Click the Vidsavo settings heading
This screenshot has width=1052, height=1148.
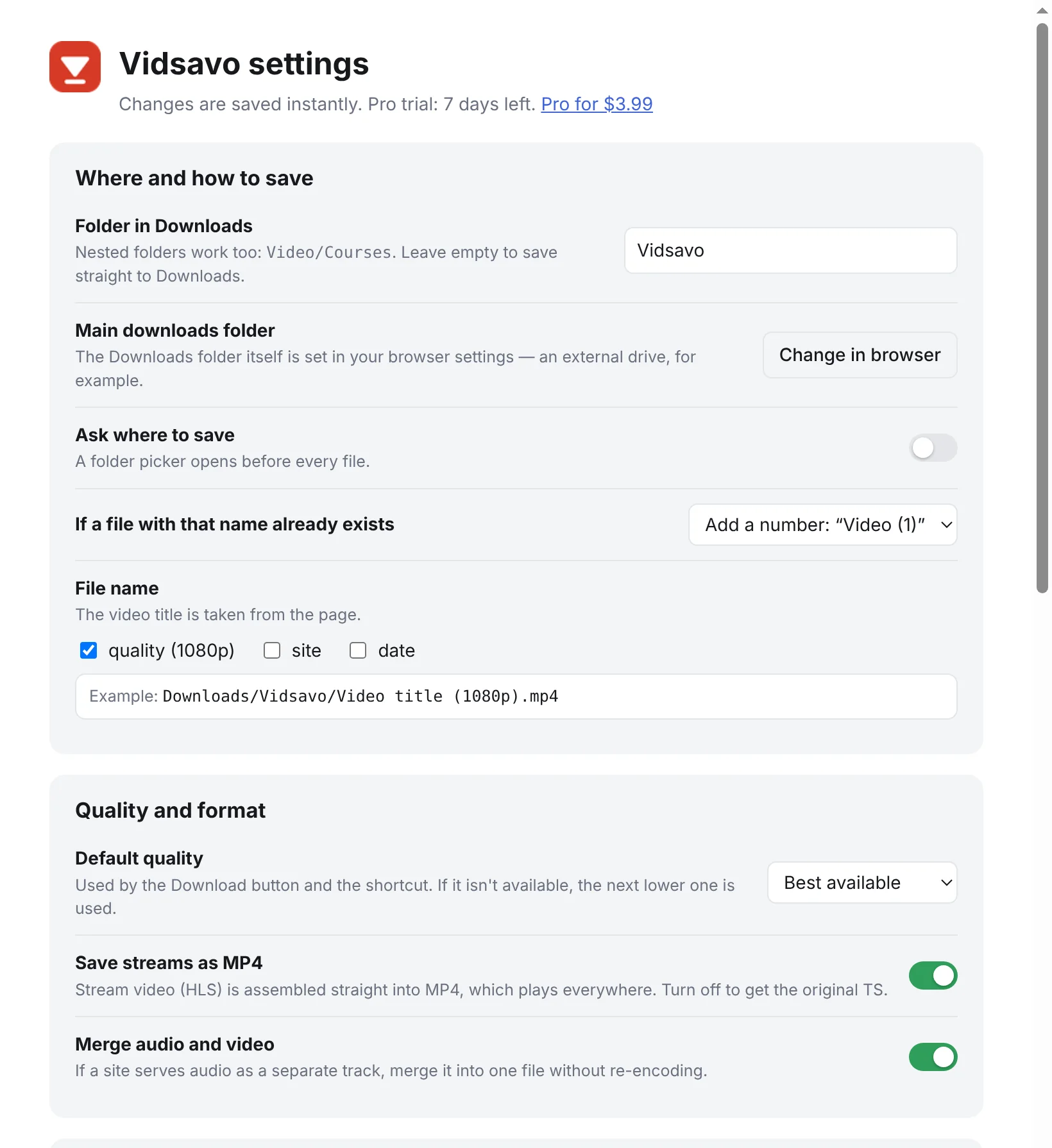pos(244,63)
